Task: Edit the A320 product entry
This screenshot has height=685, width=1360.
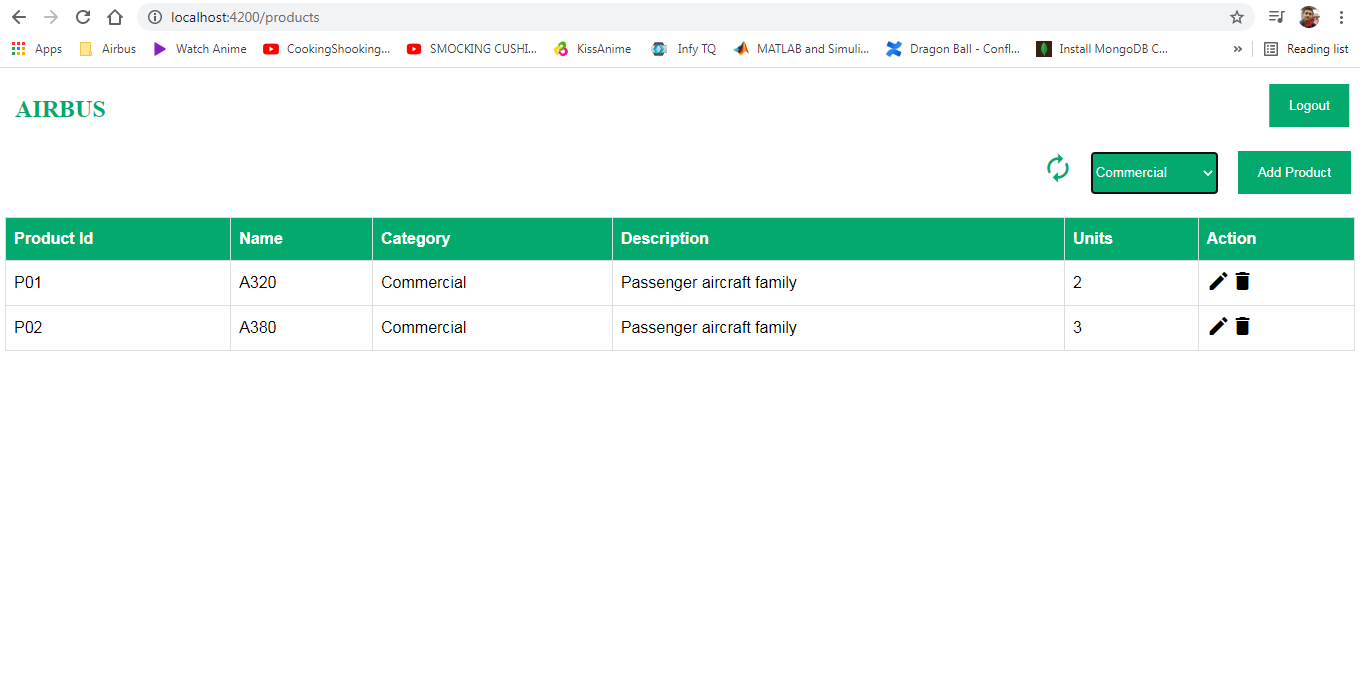Action: pyautogui.click(x=1218, y=281)
